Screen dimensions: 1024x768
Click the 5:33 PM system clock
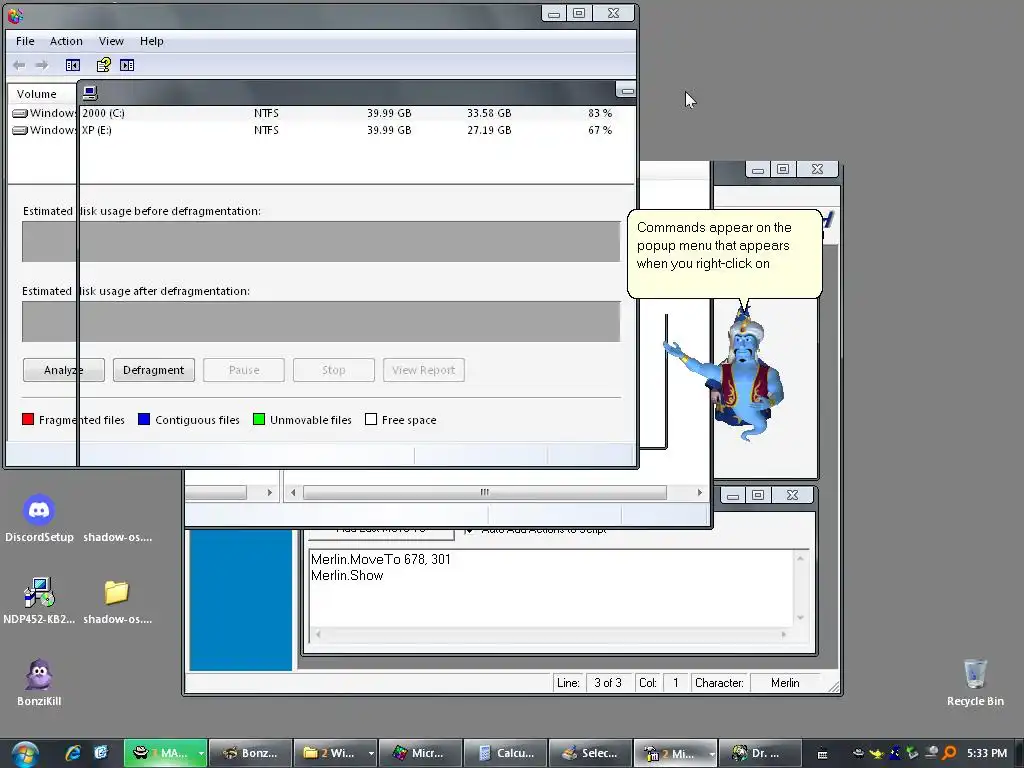(x=987, y=753)
